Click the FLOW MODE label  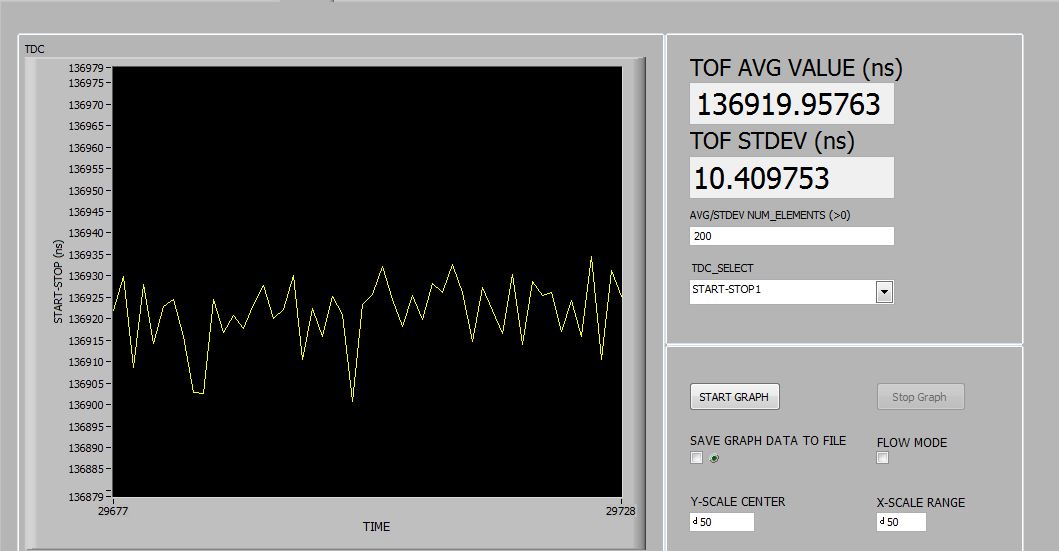coord(912,443)
